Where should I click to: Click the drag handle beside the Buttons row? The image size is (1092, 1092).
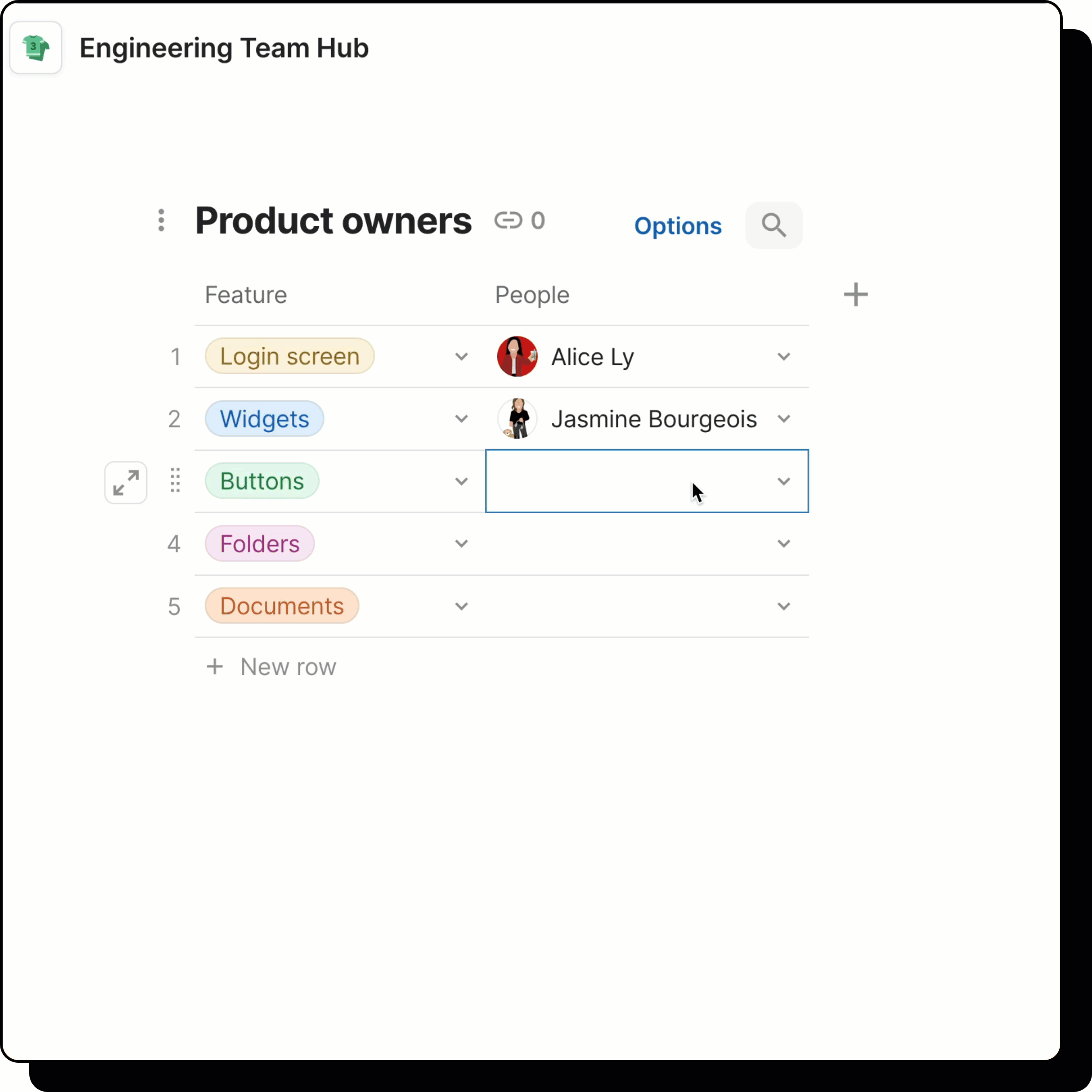[x=174, y=481]
